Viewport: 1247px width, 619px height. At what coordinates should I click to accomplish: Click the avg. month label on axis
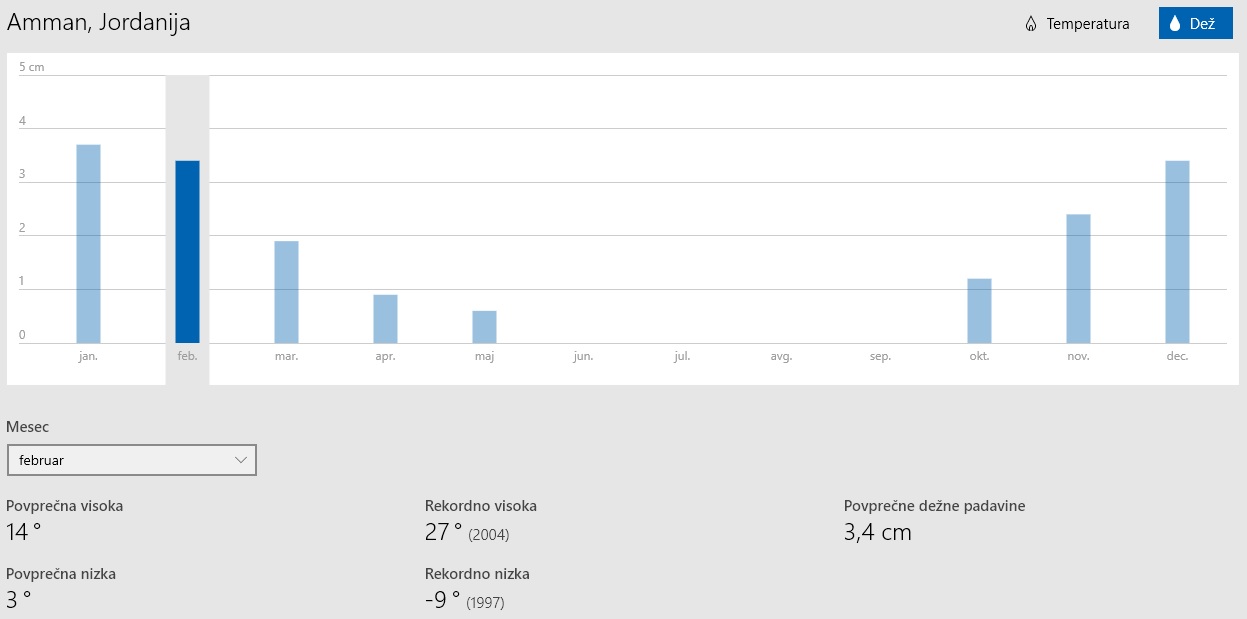[x=781, y=356]
